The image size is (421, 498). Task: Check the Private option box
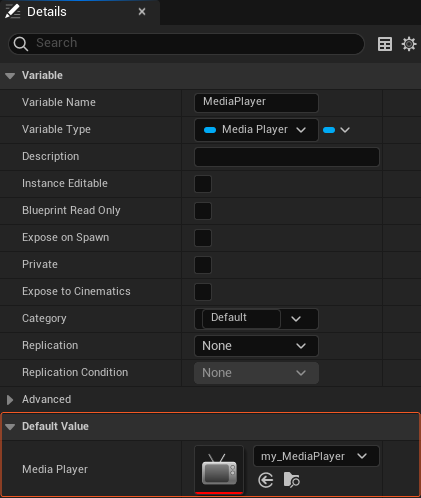point(203,265)
